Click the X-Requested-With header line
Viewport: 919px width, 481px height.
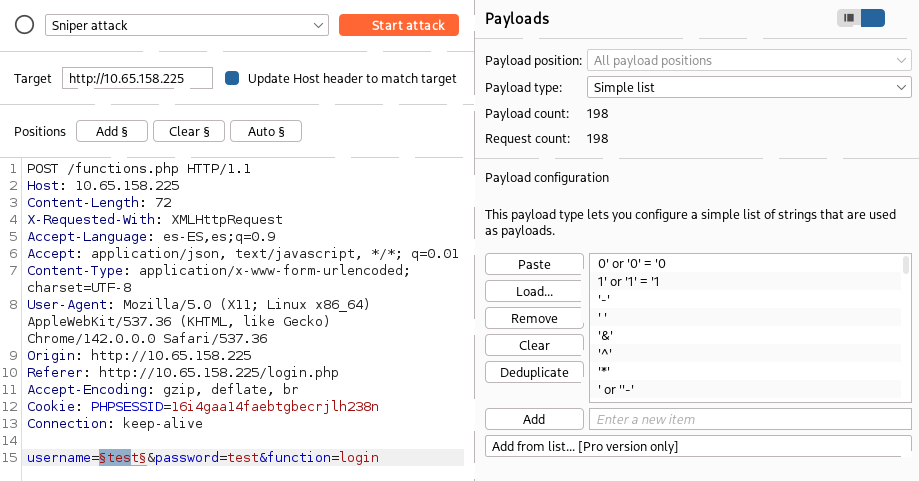155,220
